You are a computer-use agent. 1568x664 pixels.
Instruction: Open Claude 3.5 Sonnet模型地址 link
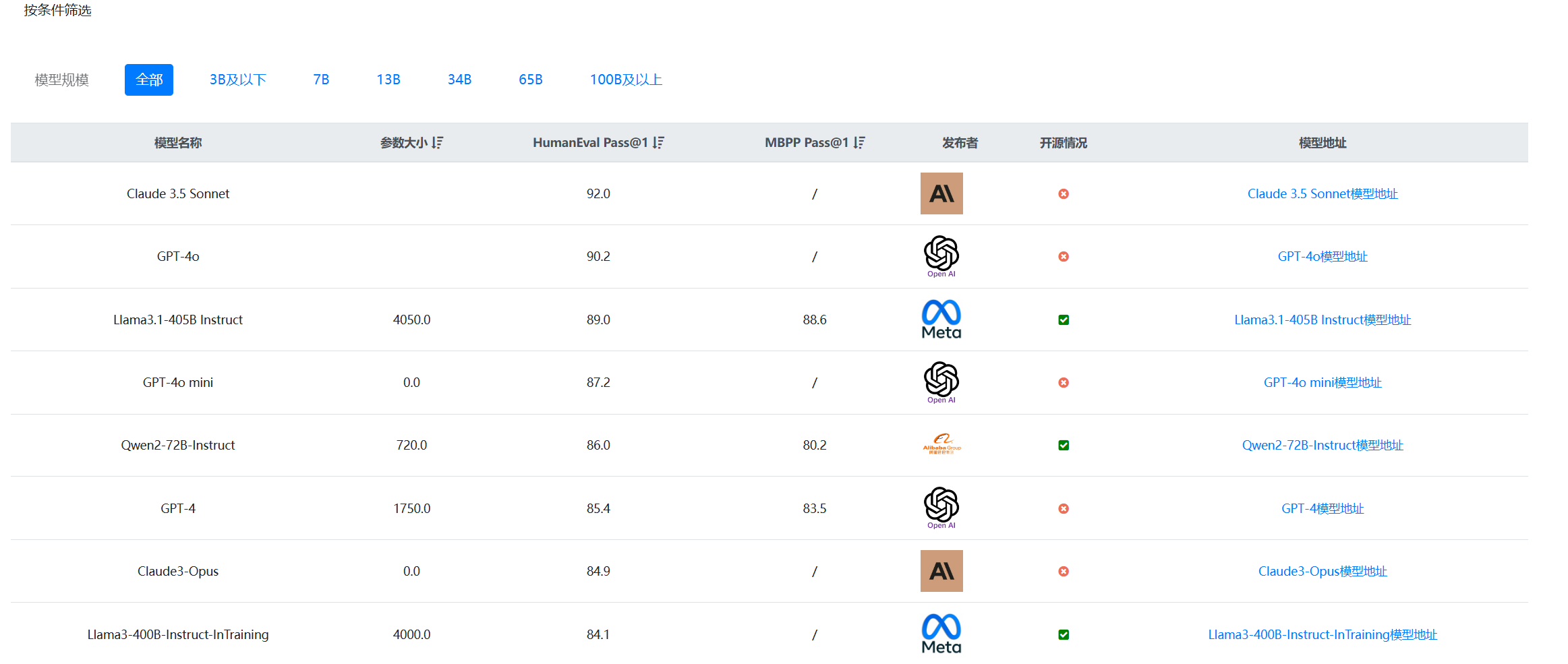[x=1323, y=193]
